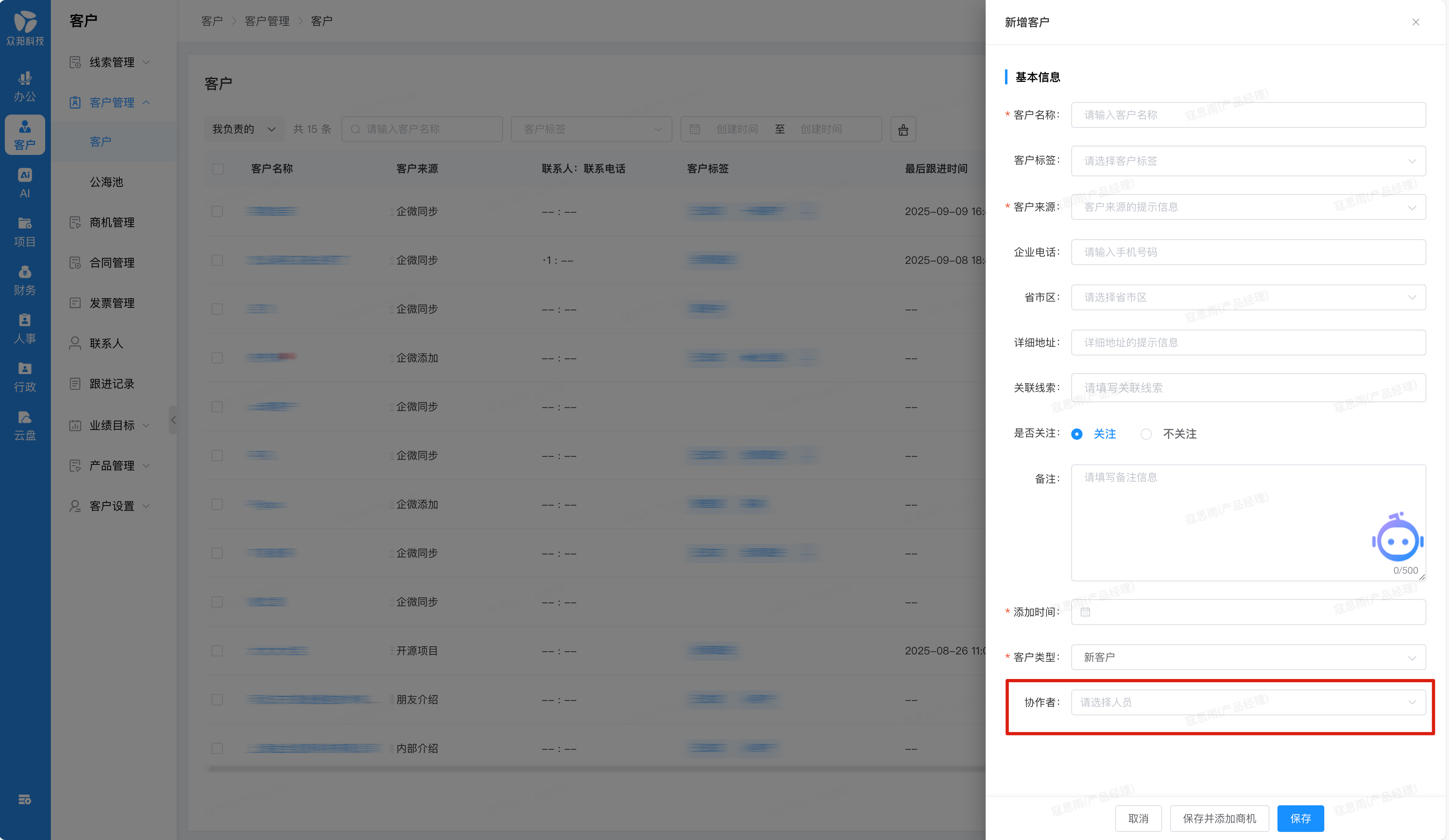The image size is (1449, 840).
Task: Open the 客户类型 dropdown showing 新客户
Action: [x=1248, y=657]
